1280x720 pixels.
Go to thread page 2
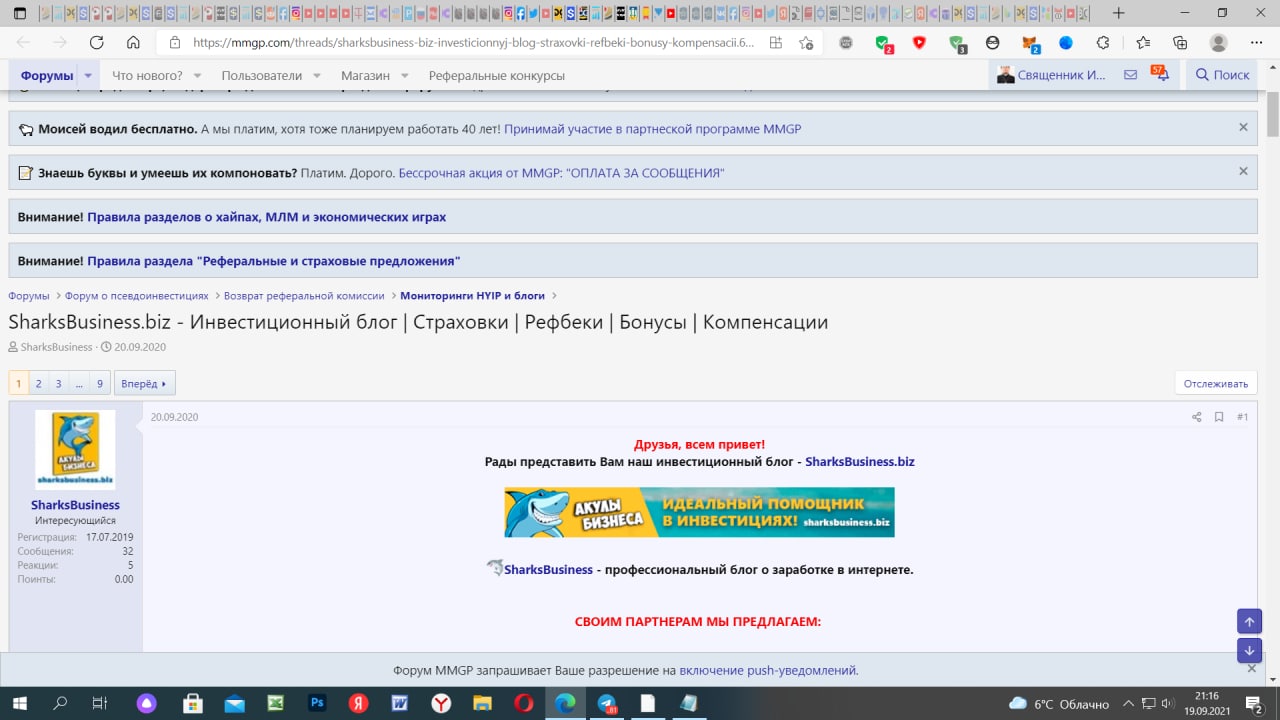[38, 383]
